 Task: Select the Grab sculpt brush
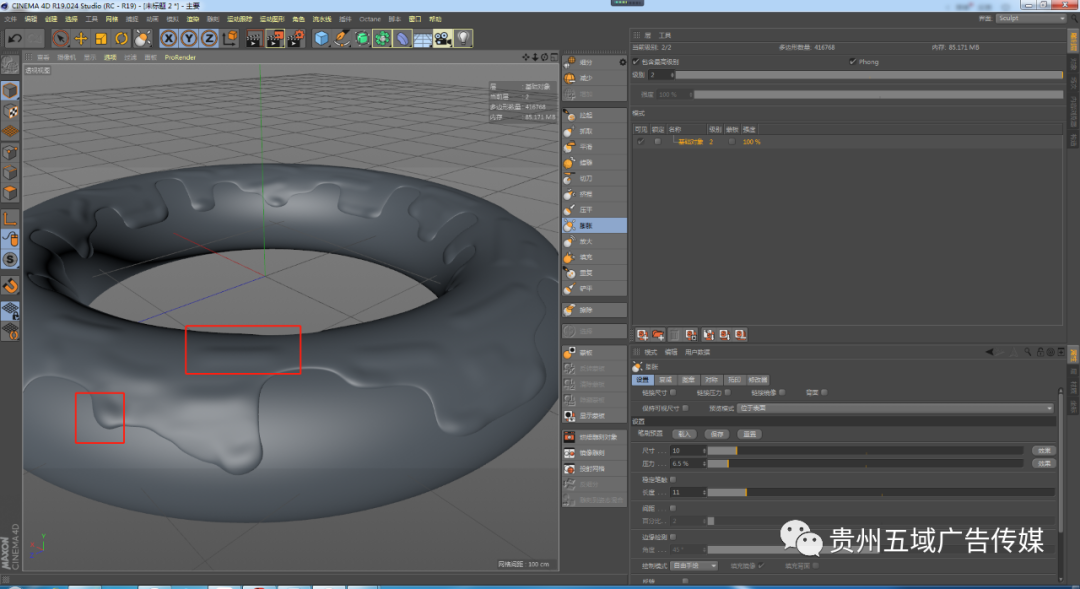594,131
